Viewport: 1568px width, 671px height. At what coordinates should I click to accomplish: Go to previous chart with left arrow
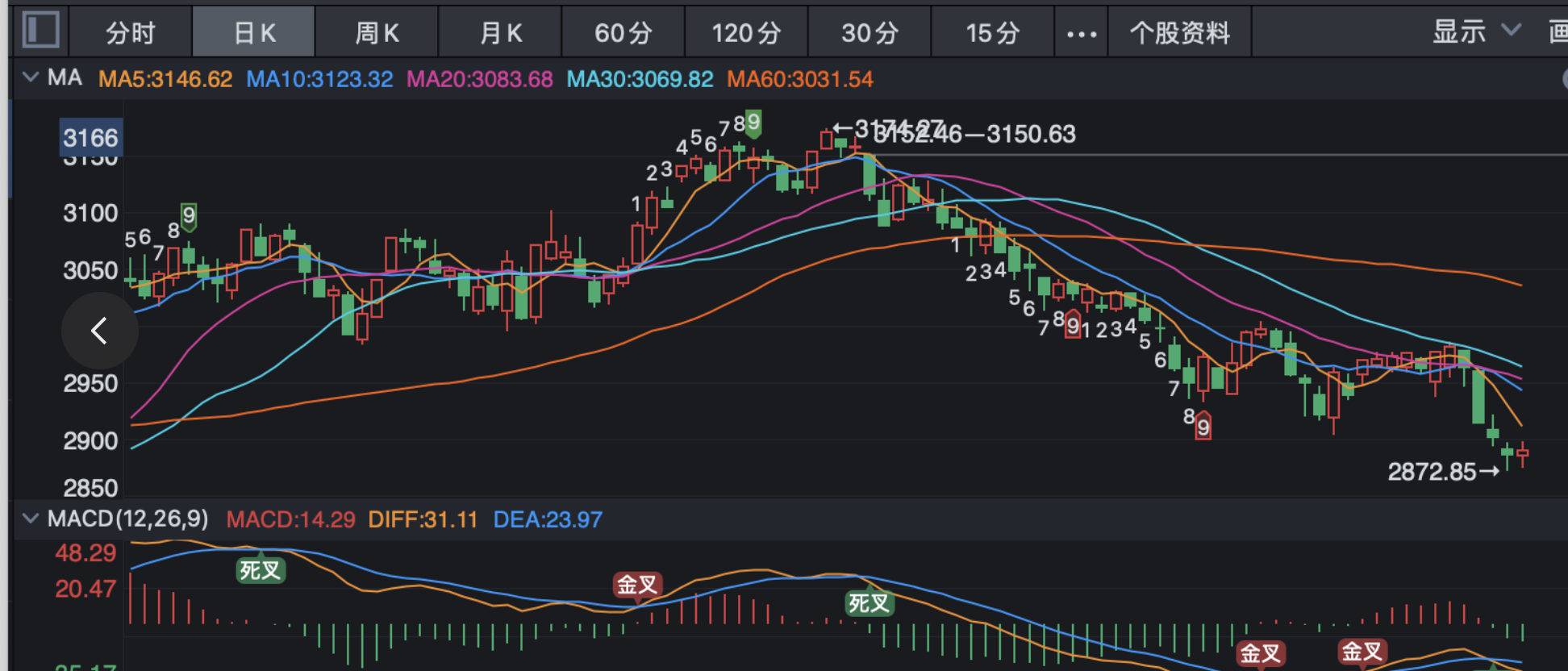100,331
